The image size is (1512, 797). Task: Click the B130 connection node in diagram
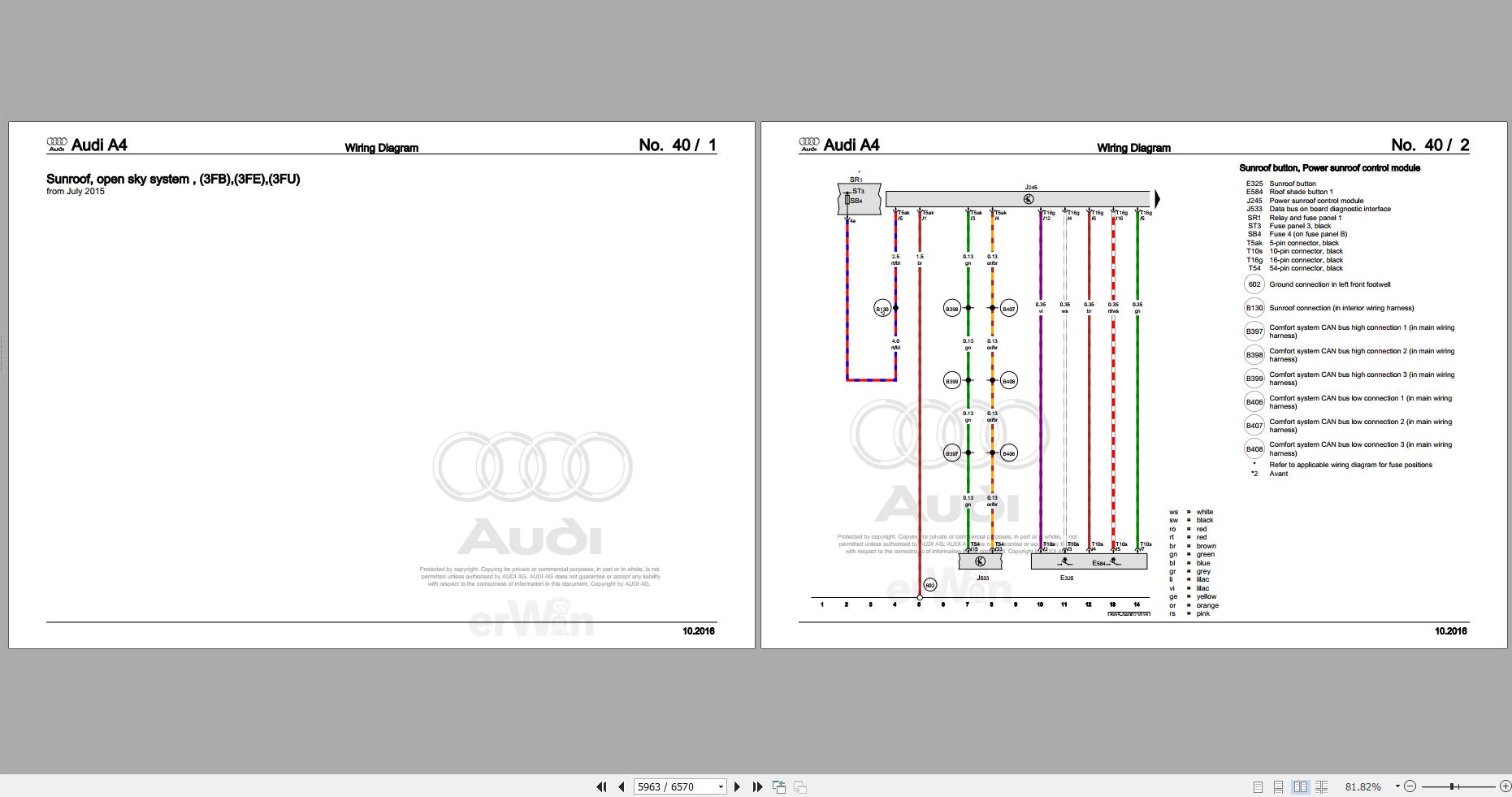pyautogui.click(x=882, y=309)
